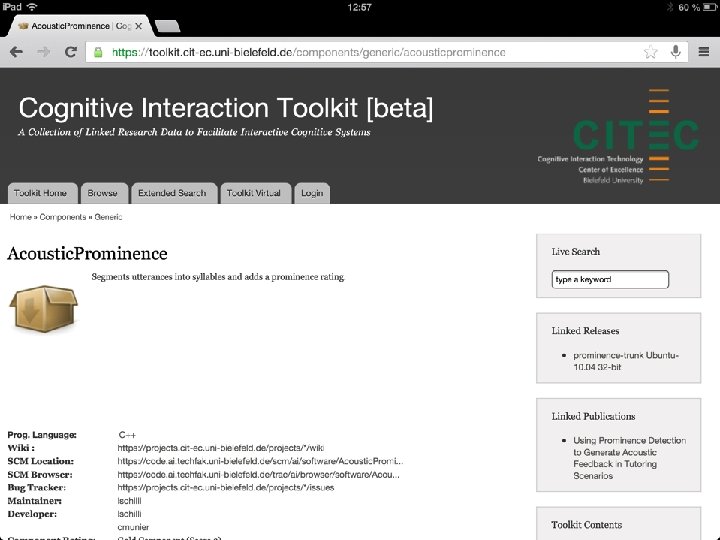Start voice search with the microphone icon
This screenshot has height=540, width=720.
click(675, 52)
